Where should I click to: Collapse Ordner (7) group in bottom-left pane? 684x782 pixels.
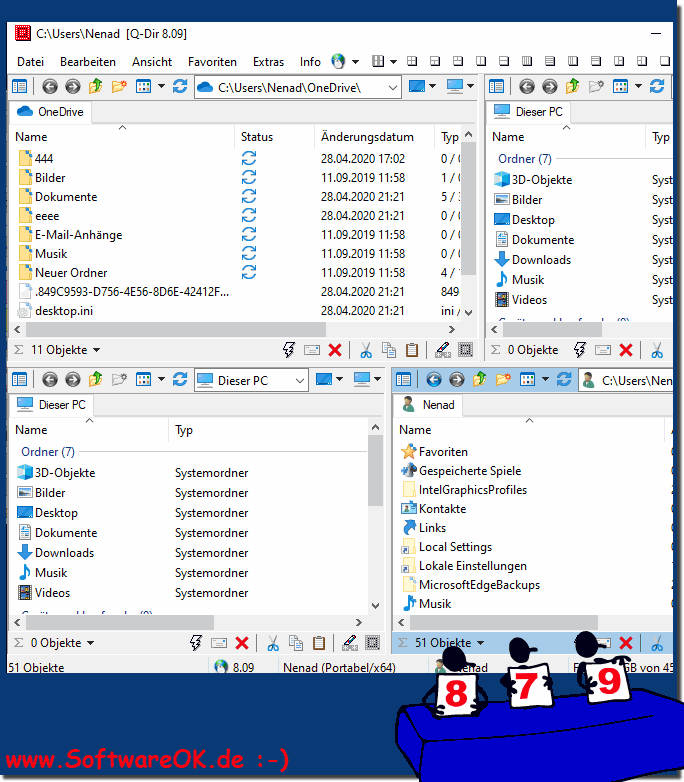tap(48, 452)
